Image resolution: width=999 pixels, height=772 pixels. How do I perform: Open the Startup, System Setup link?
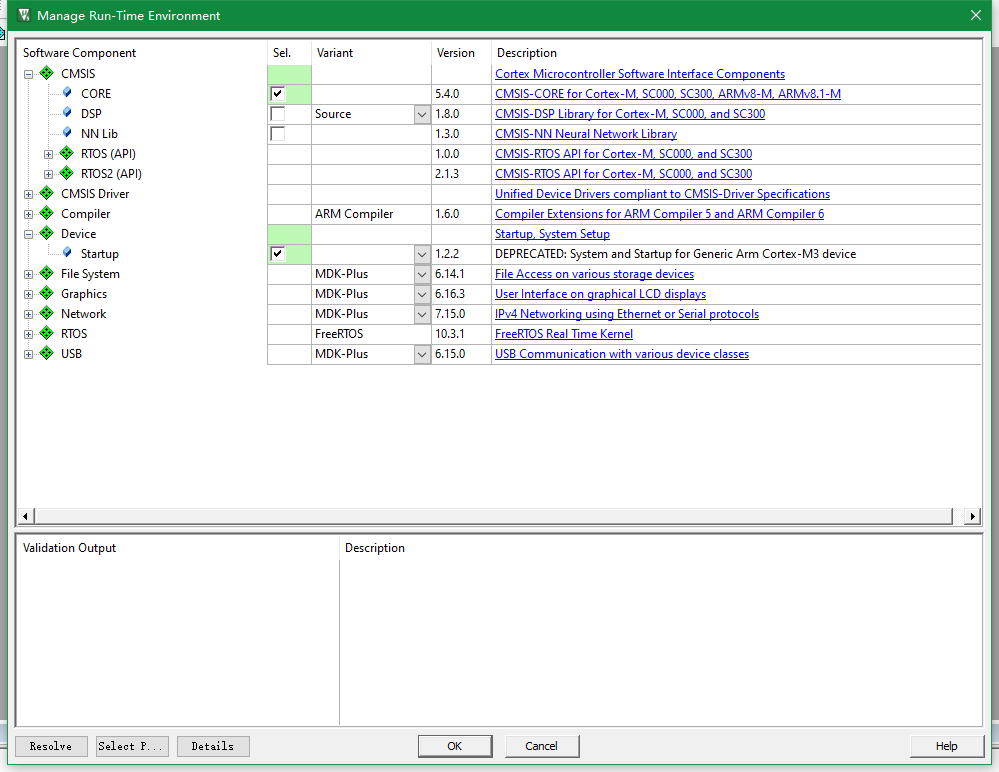pyautogui.click(x=552, y=234)
